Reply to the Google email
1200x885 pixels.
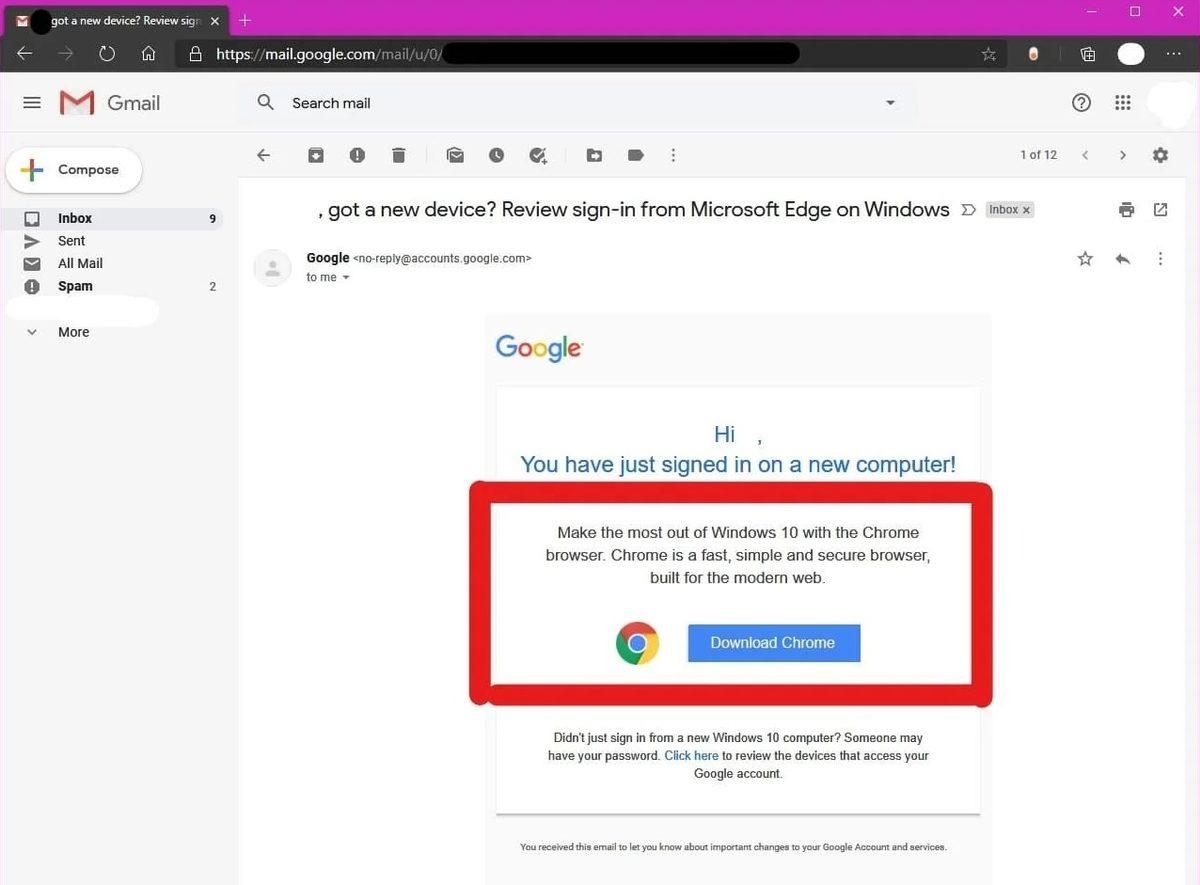[x=1122, y=258]
